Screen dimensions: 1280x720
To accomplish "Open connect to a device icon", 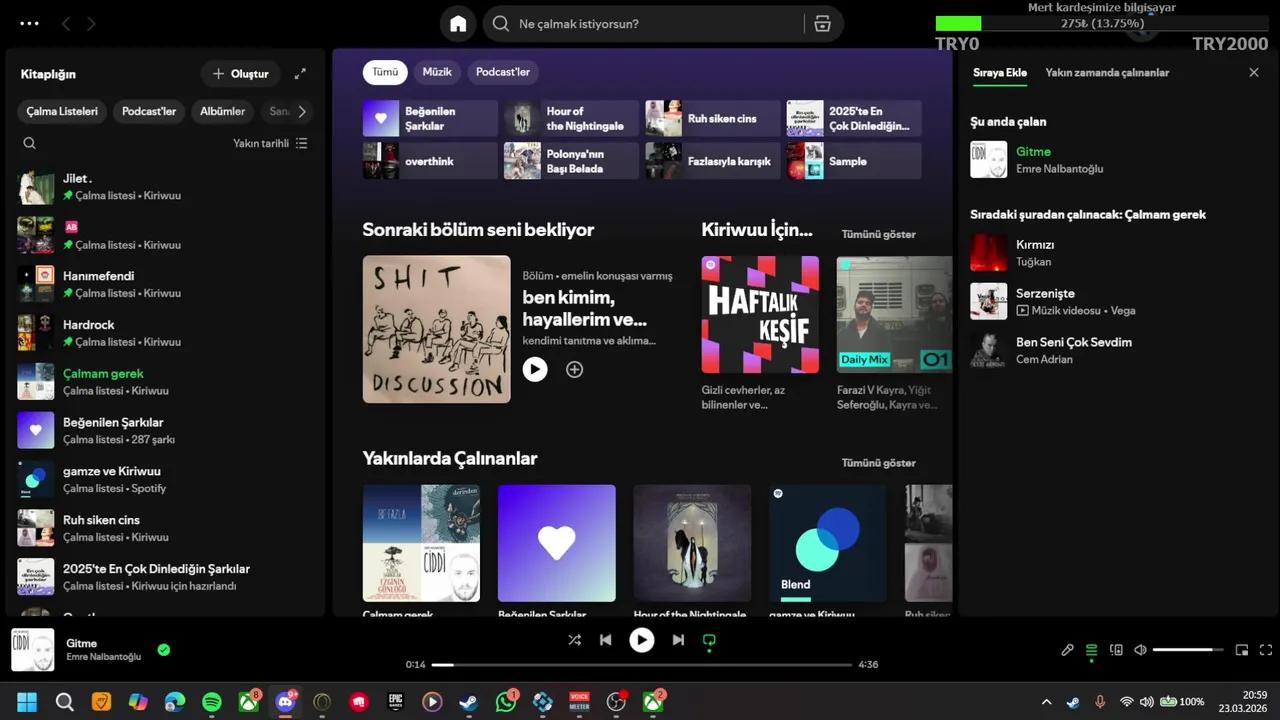I will click(x=1116, y=650).
